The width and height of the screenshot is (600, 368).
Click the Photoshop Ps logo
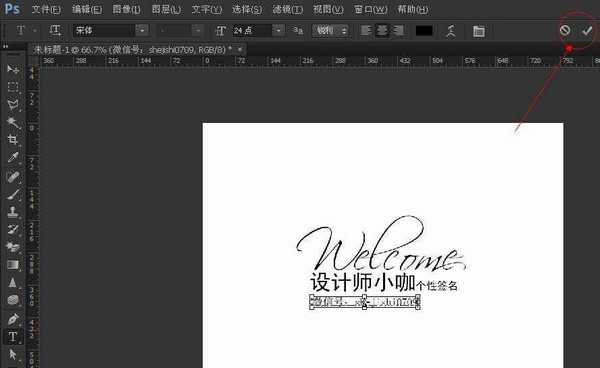tap(12, 8)
